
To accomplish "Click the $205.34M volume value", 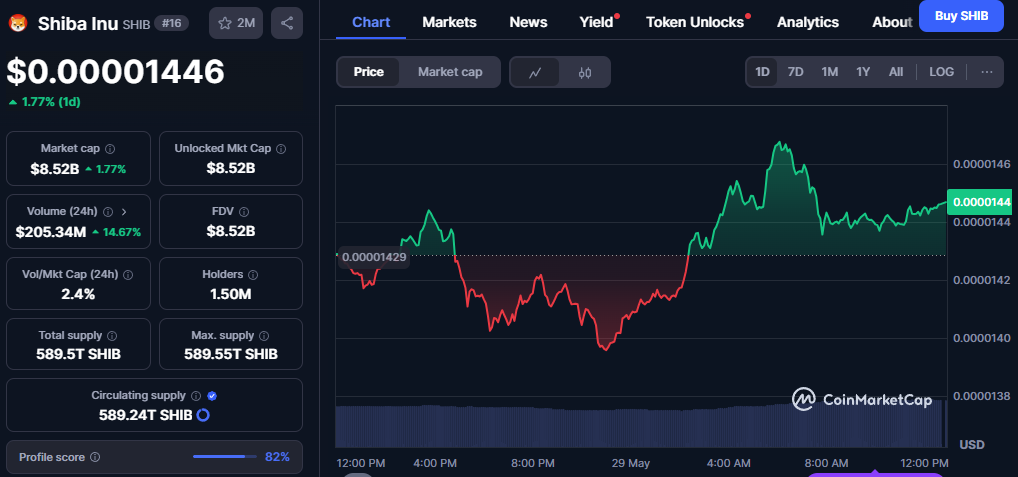I will pyautogui.click(x=51, y=232).
